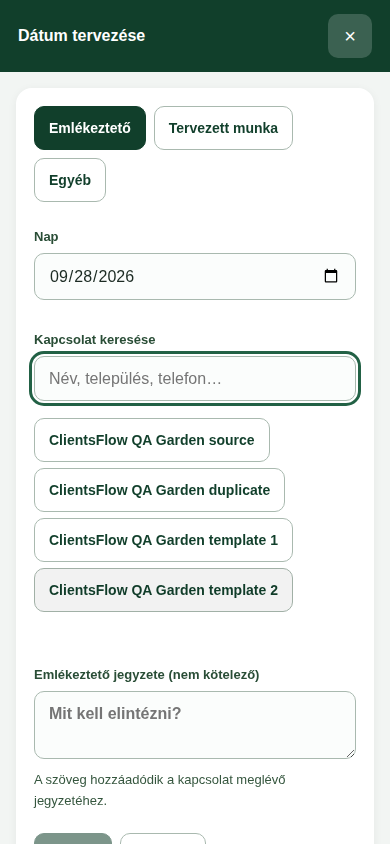
Task: Click the 'Dátum tervezése' title
Action: (82, 36)
